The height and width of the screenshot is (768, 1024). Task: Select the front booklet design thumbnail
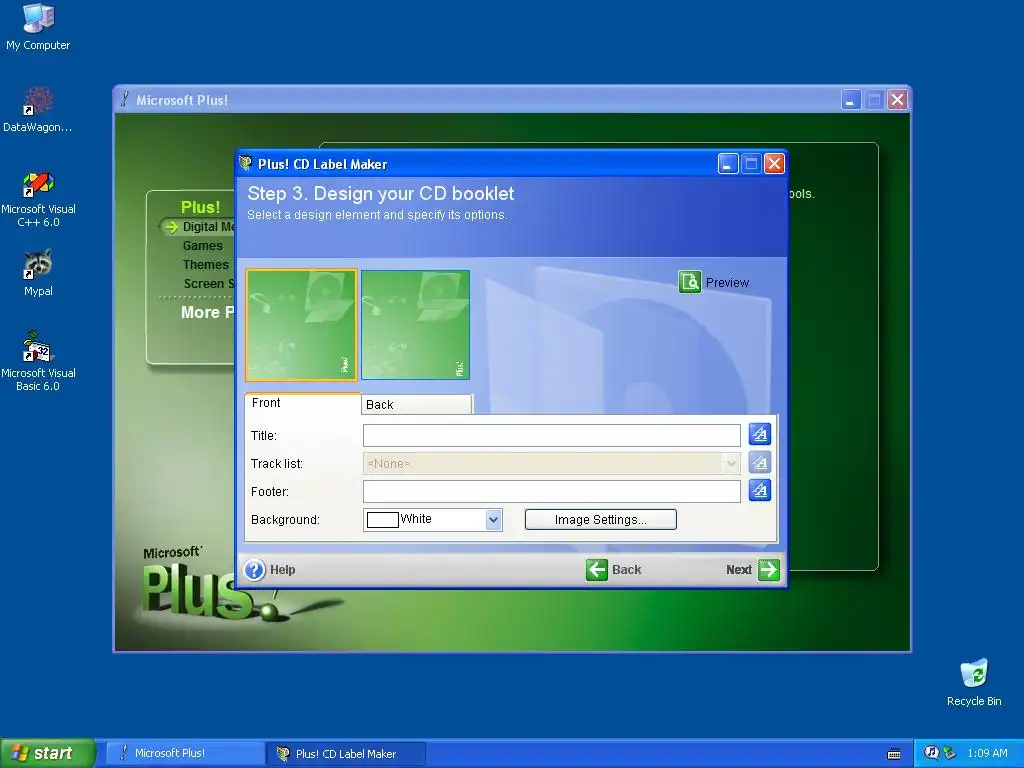301,325
